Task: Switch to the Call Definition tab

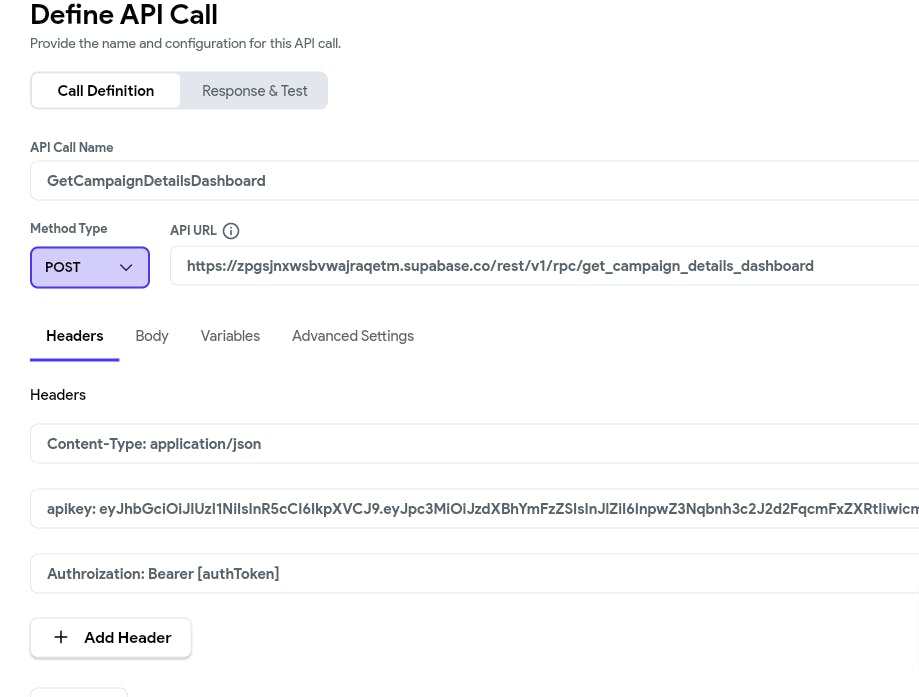Action: [106, 91]
